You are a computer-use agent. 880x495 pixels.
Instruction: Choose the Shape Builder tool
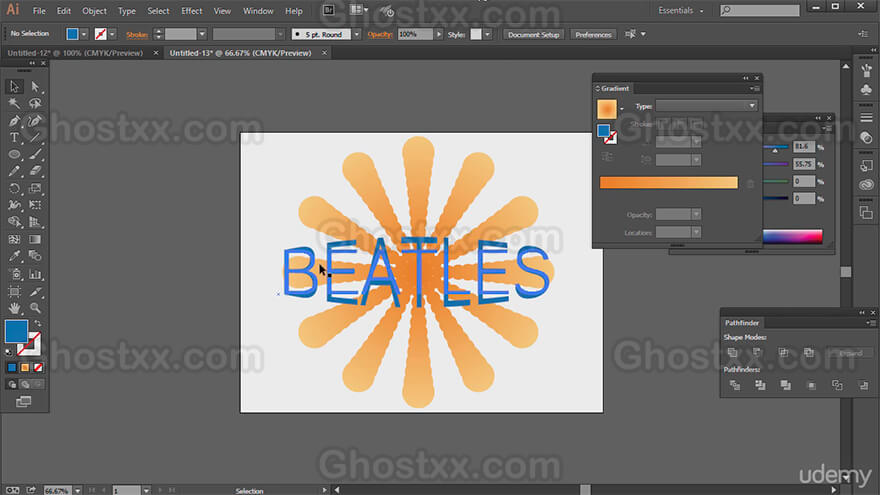(14, 222)
